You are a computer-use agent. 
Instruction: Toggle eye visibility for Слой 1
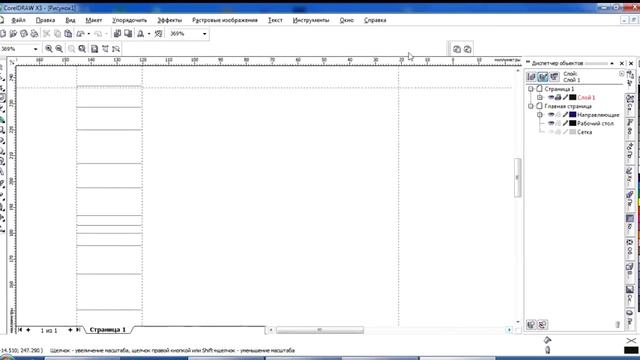point(551,98)
